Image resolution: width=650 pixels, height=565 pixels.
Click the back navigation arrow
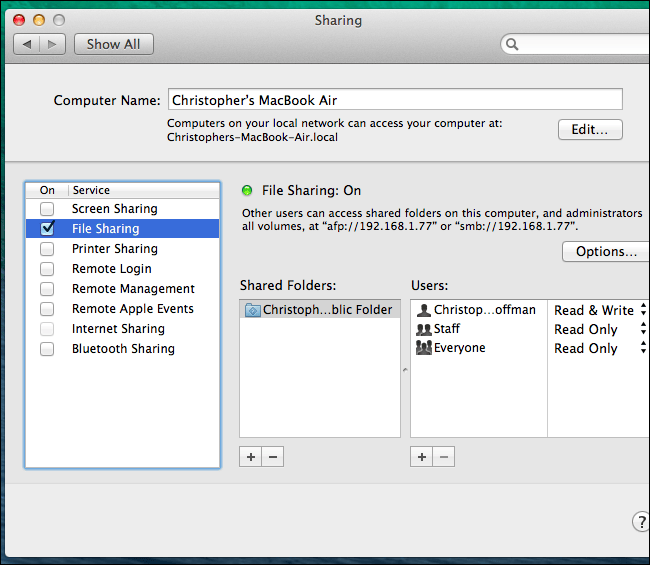(x=27, y=44)
